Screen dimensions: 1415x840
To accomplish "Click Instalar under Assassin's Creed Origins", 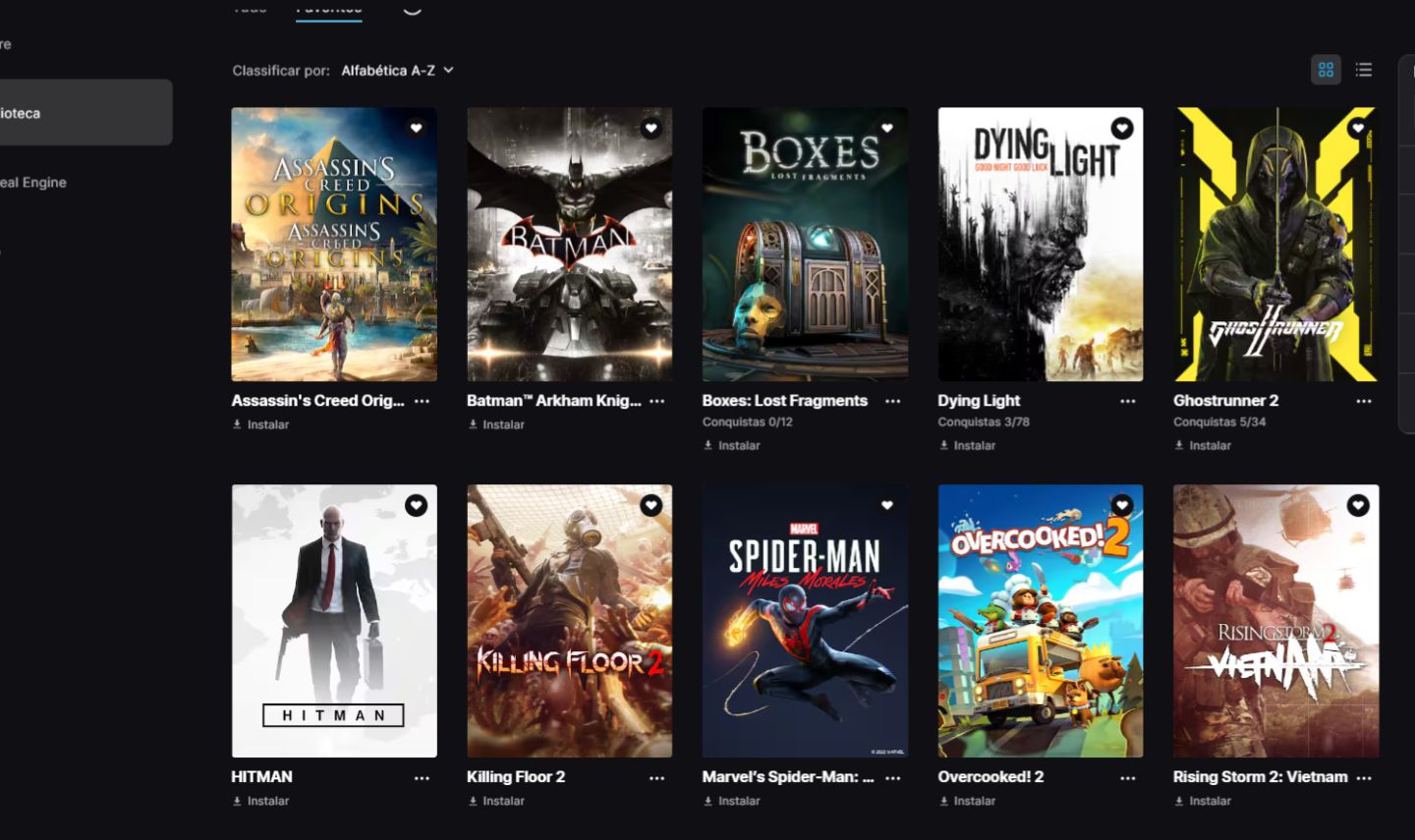I will coord(260,424).
